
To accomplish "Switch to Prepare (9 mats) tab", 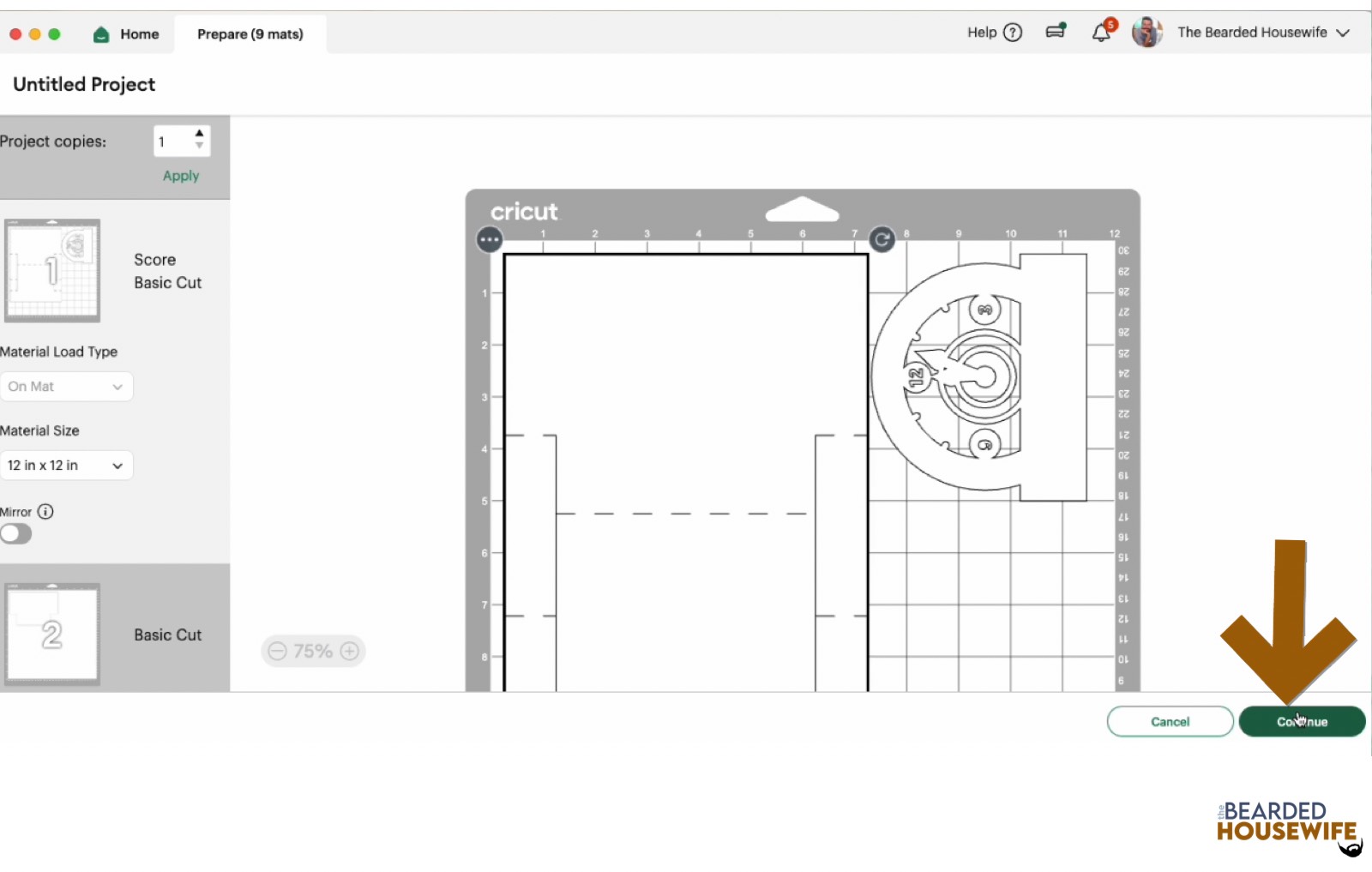I will [250, 34].
